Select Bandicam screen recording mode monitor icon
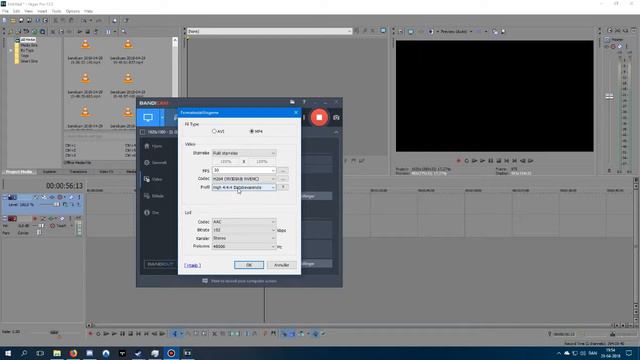The image size is (640, 360). [x=148, y=118]
